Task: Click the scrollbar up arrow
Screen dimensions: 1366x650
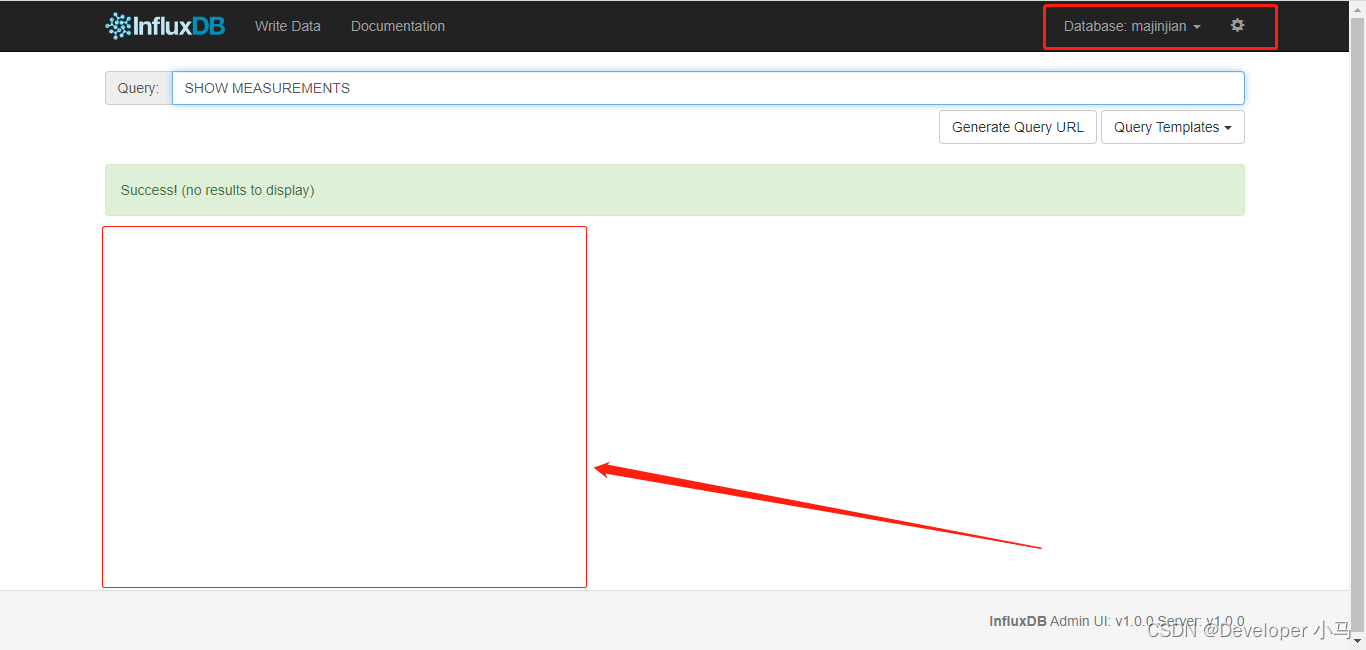Action: click(1358, 8)
